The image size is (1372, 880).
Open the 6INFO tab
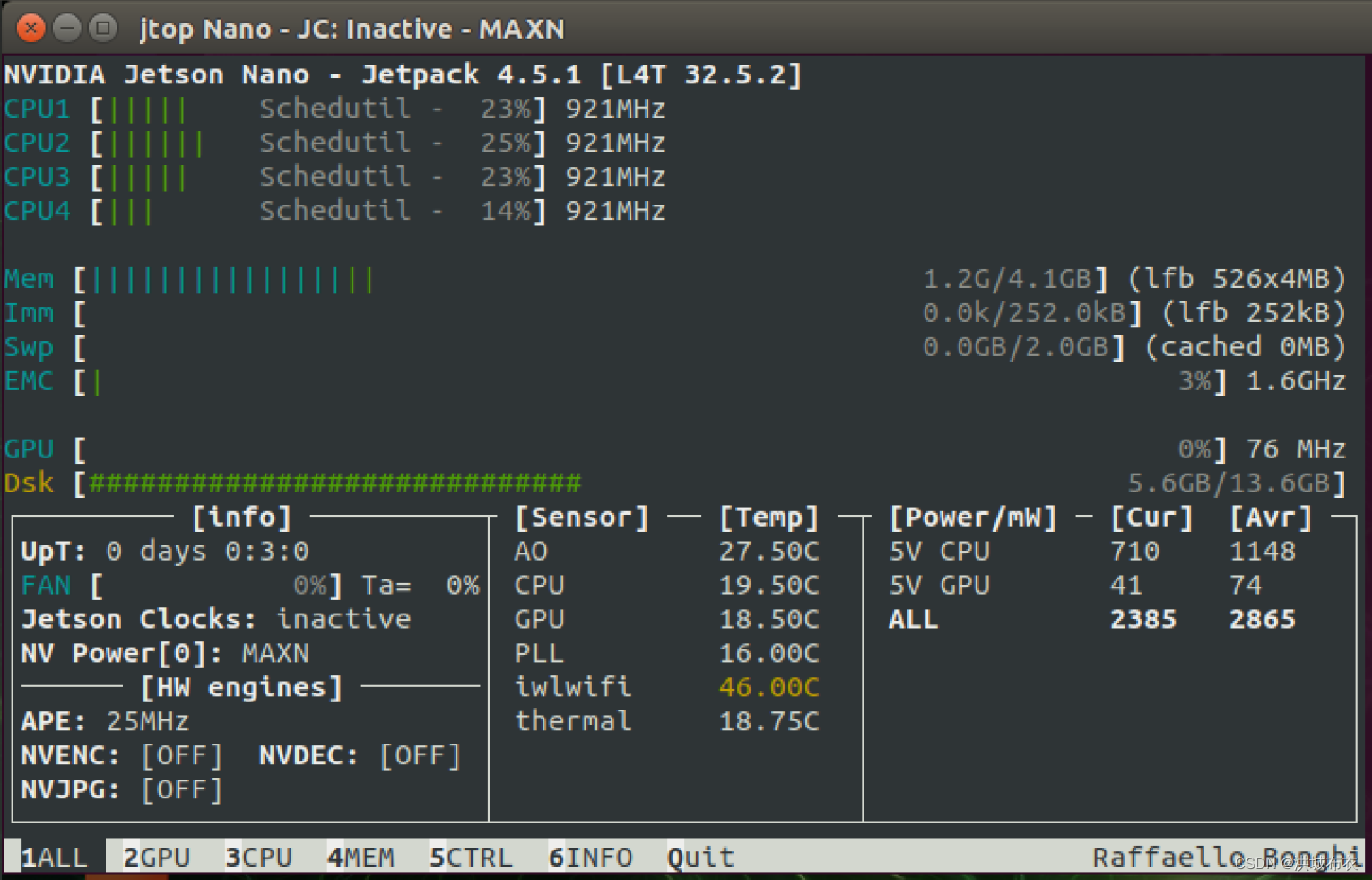pos(590,857)
